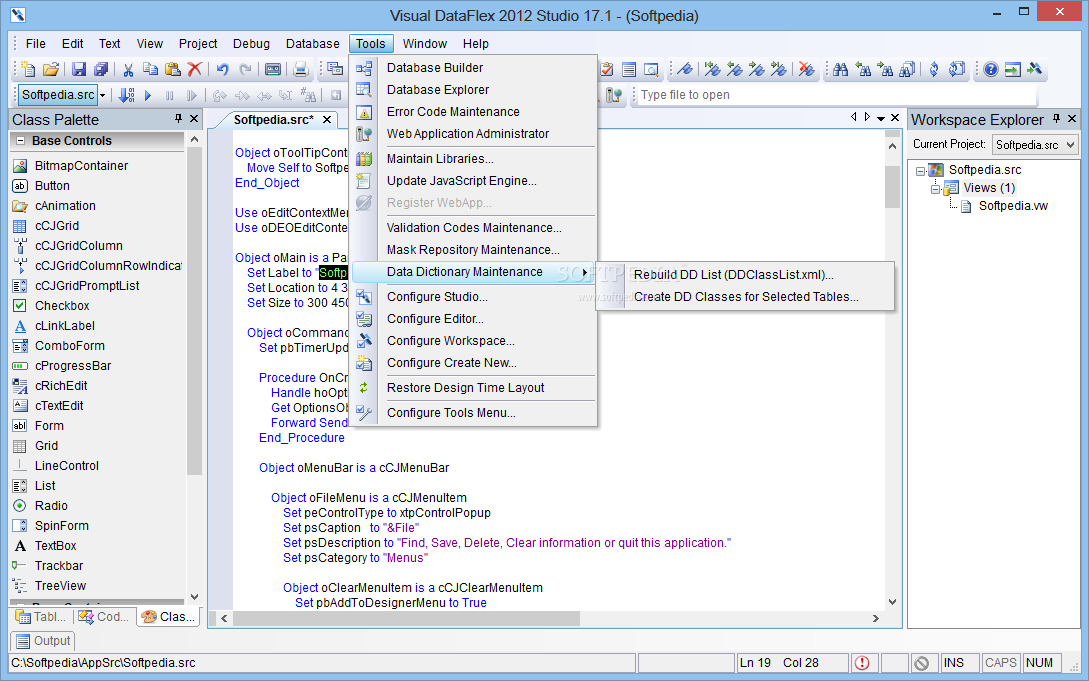1089x681 pixels.
Task: Open the Softpedia.src project dropdown in toolbar
Action: (x=103, y=95)
